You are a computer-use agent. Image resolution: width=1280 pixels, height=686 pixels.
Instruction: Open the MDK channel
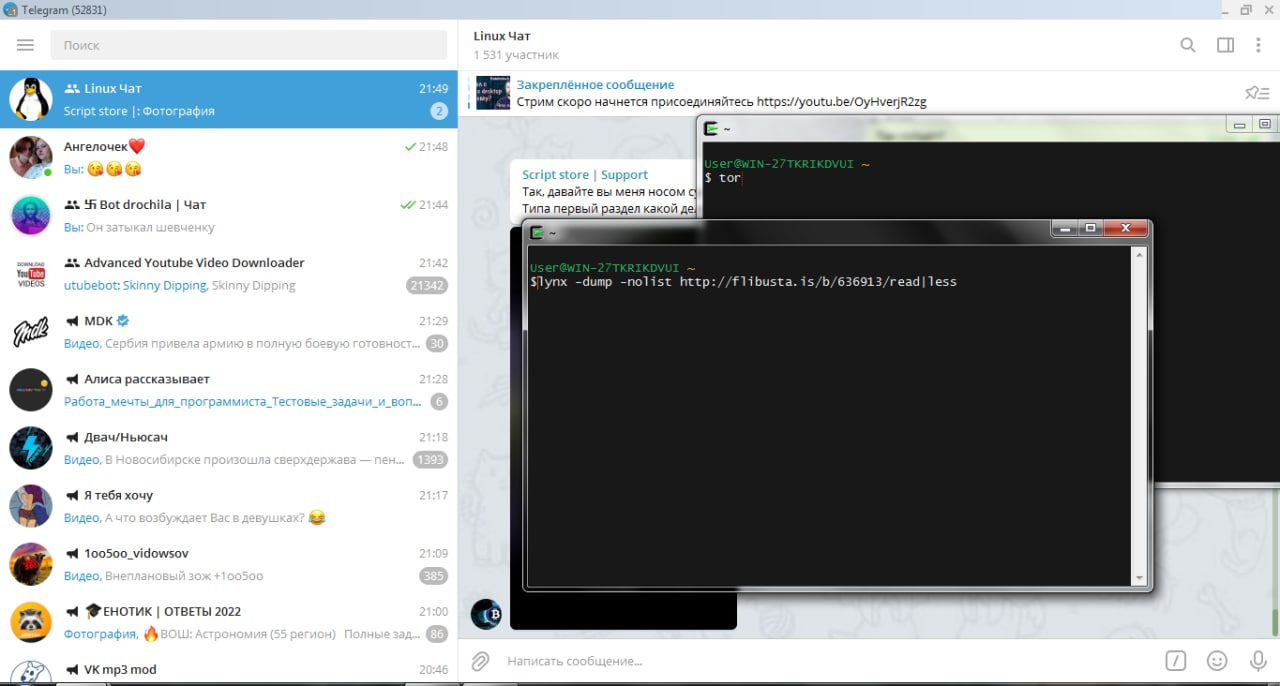pos(229,331)
